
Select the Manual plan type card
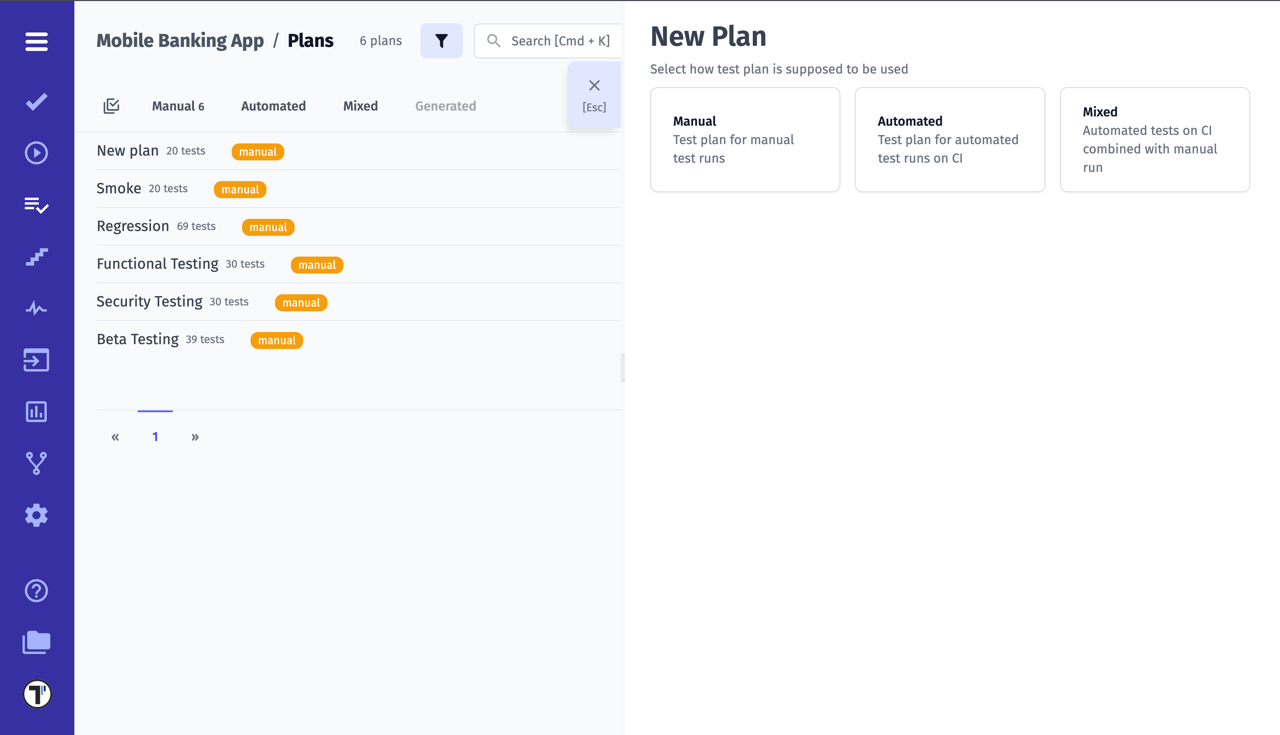point(744,139)
